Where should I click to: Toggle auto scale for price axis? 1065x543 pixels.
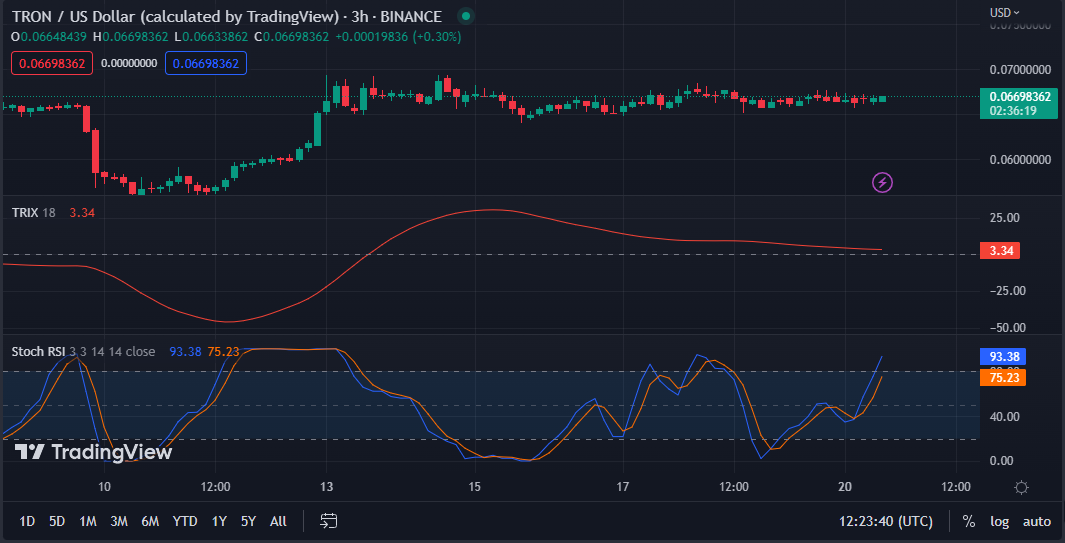[1036, 521]
